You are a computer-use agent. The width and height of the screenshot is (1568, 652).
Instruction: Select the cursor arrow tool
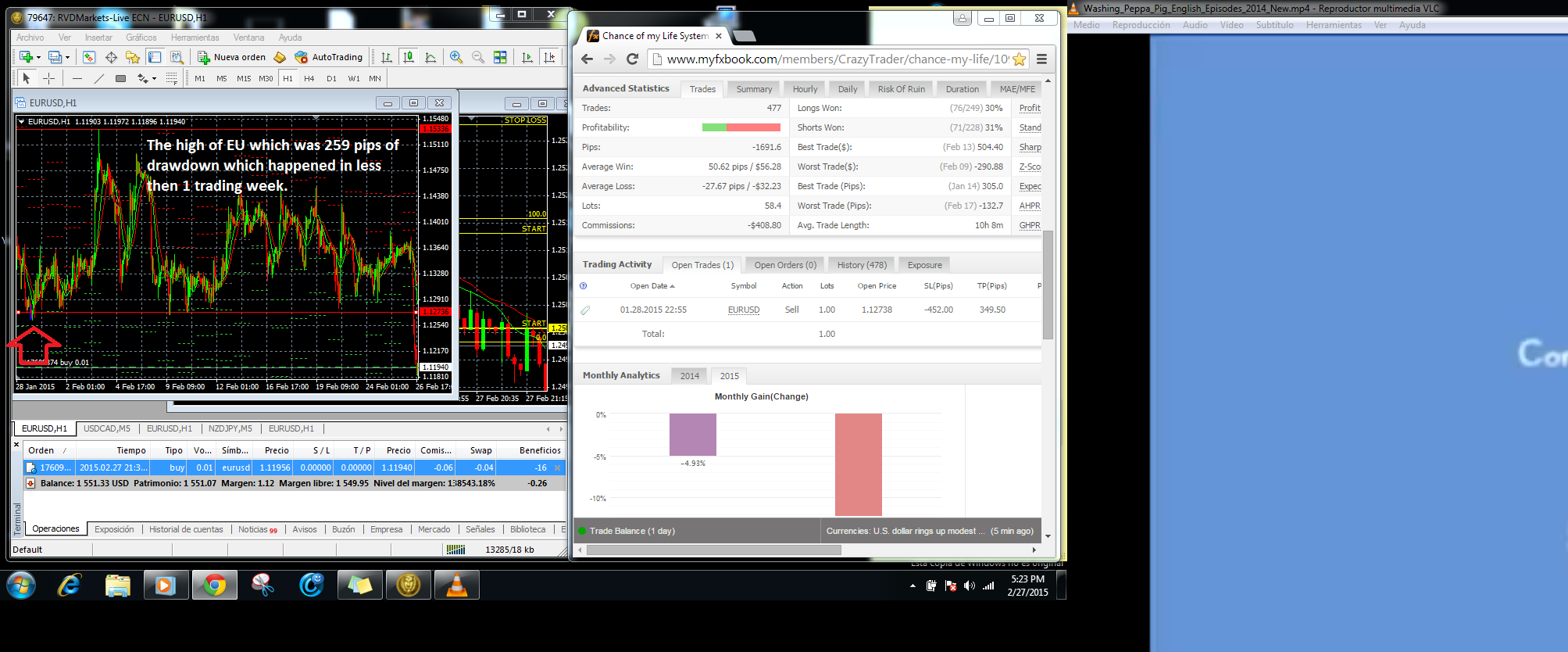point(27,78)
